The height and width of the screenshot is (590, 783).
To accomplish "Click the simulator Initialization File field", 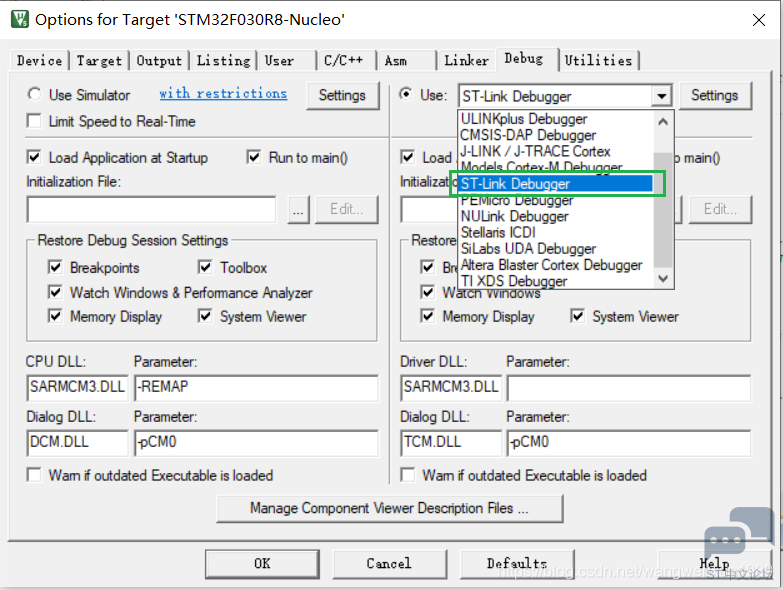I will click(151, 209).
